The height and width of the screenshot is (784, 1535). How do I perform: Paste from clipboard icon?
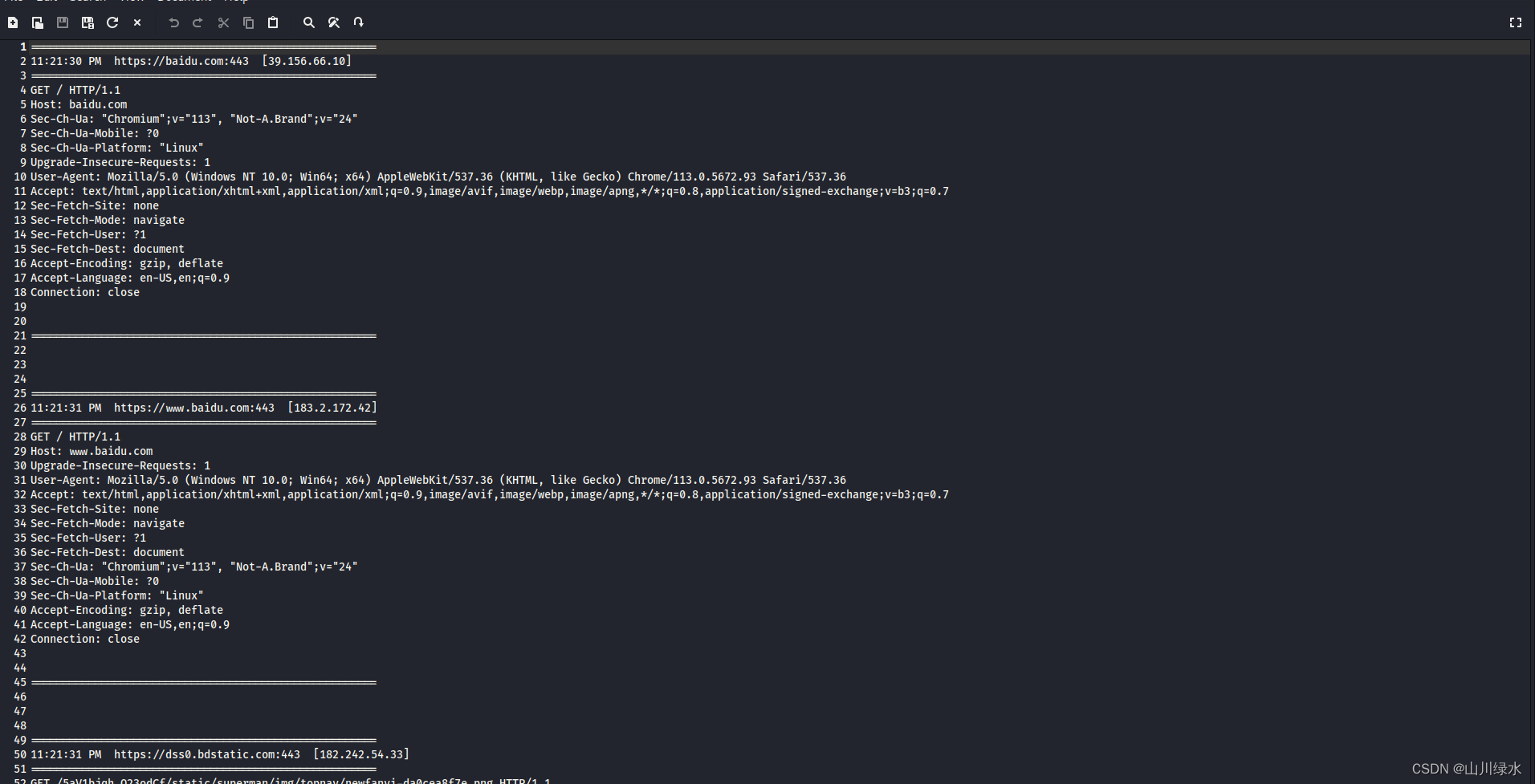tap(273, 22)
